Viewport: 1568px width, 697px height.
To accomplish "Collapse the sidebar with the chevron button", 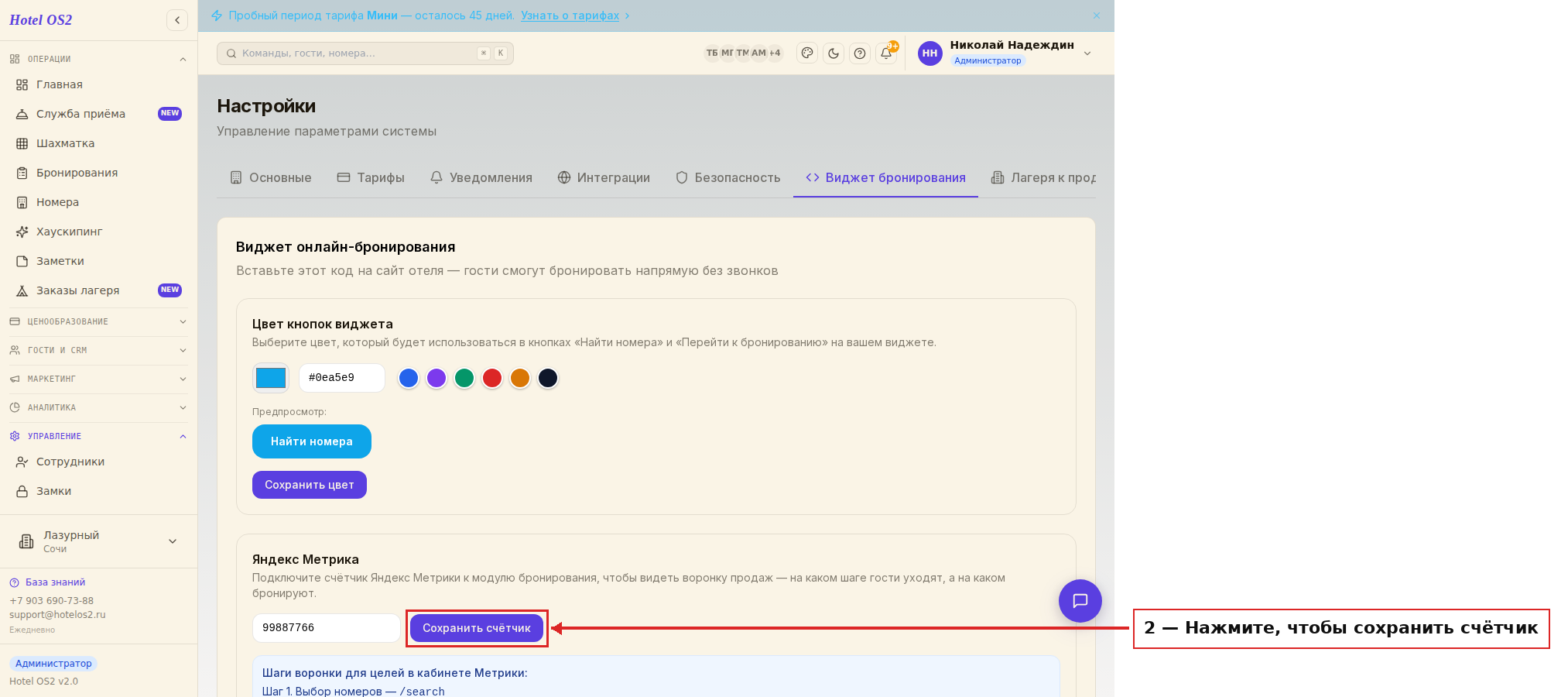I will point(177,20).
